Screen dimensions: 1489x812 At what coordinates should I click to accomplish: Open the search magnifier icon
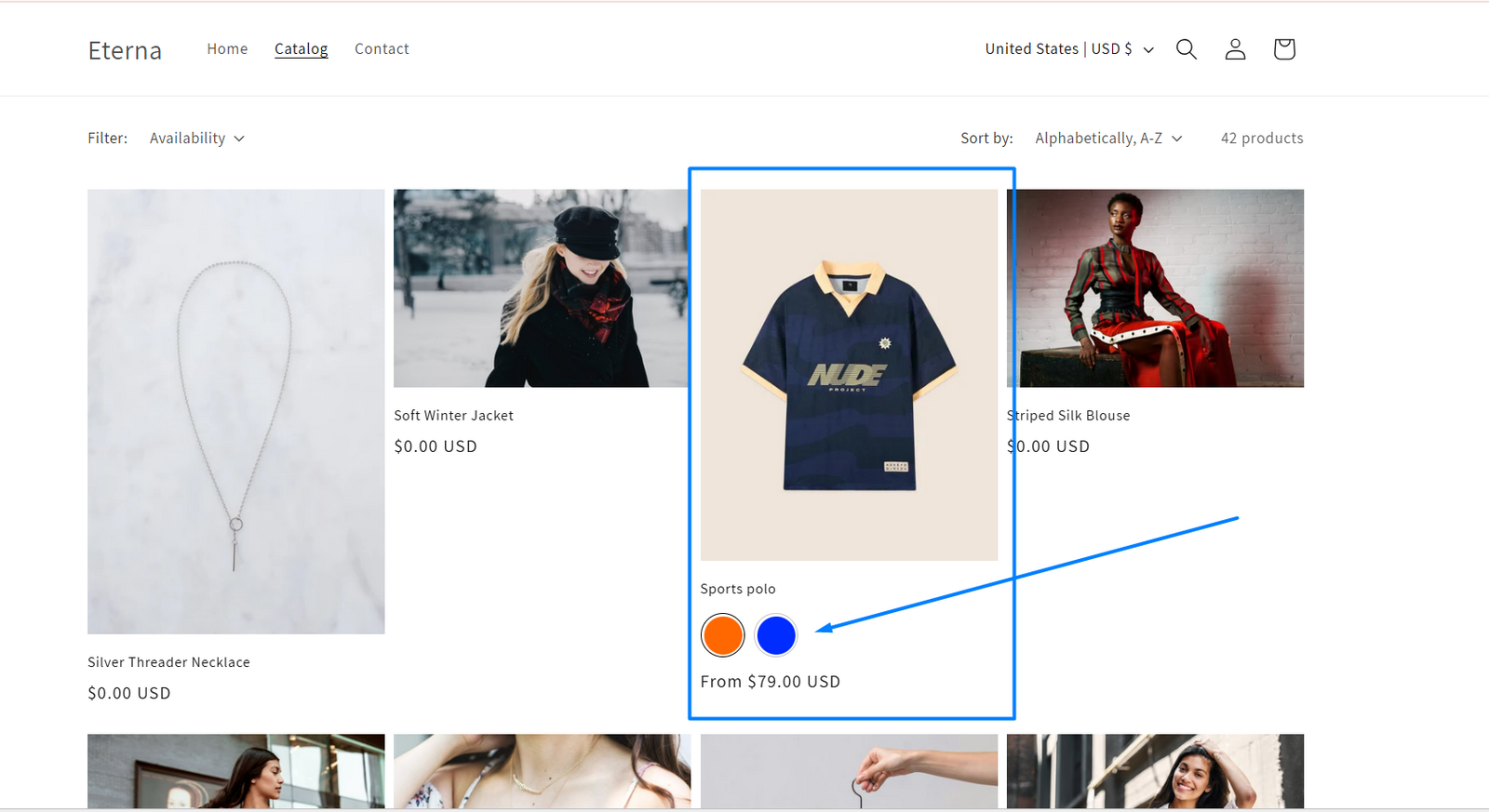click(x=1186, y=49)
